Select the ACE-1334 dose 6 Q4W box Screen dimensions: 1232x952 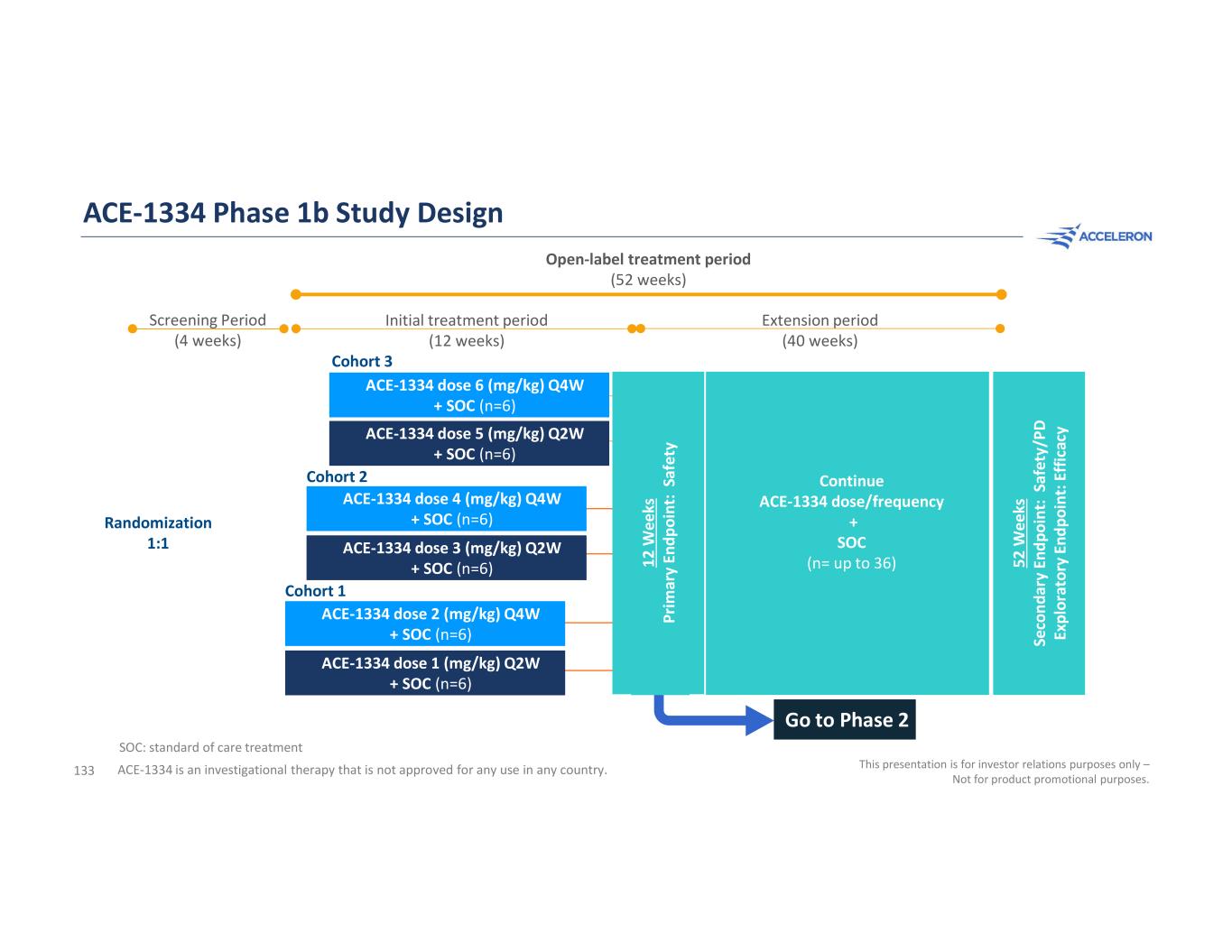pyautogui.click(x=468, y=395)
